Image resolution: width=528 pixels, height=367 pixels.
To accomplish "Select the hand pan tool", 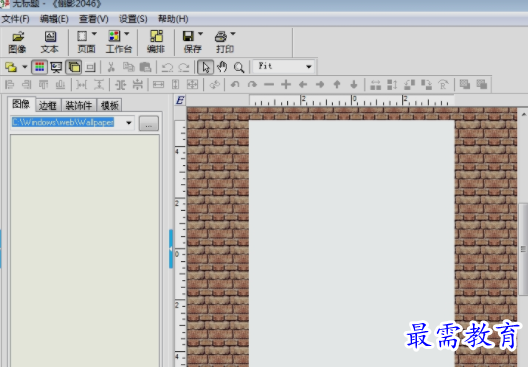I will tap(222, 67).
